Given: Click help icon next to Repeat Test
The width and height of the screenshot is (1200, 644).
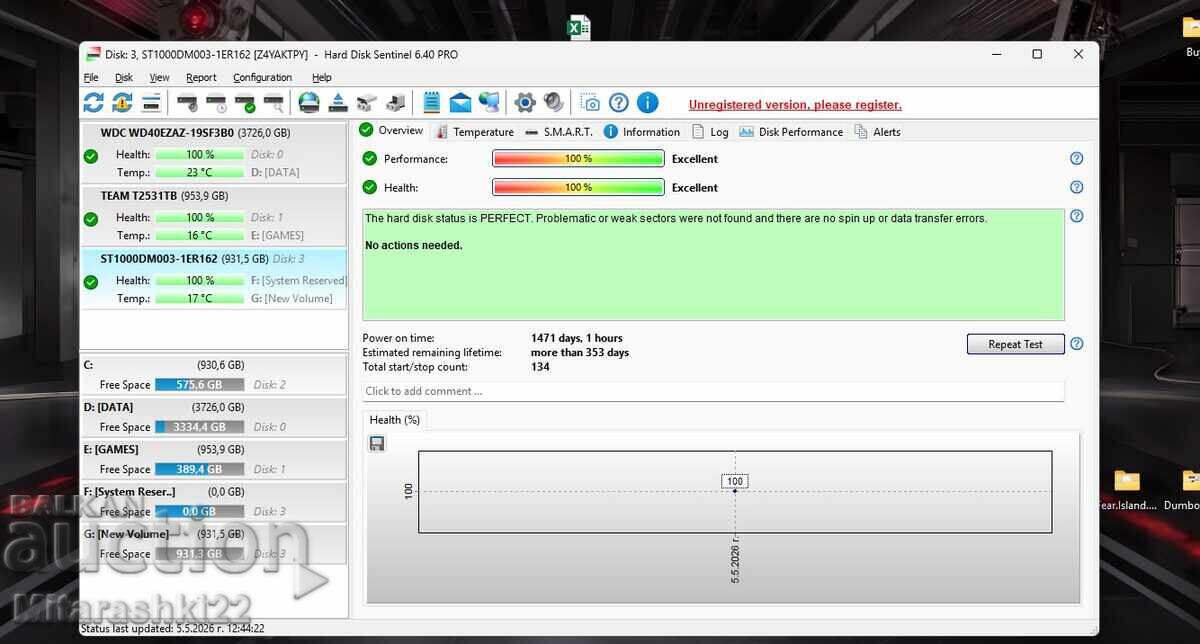Looking at the screenshot, I should [1077, 344].
